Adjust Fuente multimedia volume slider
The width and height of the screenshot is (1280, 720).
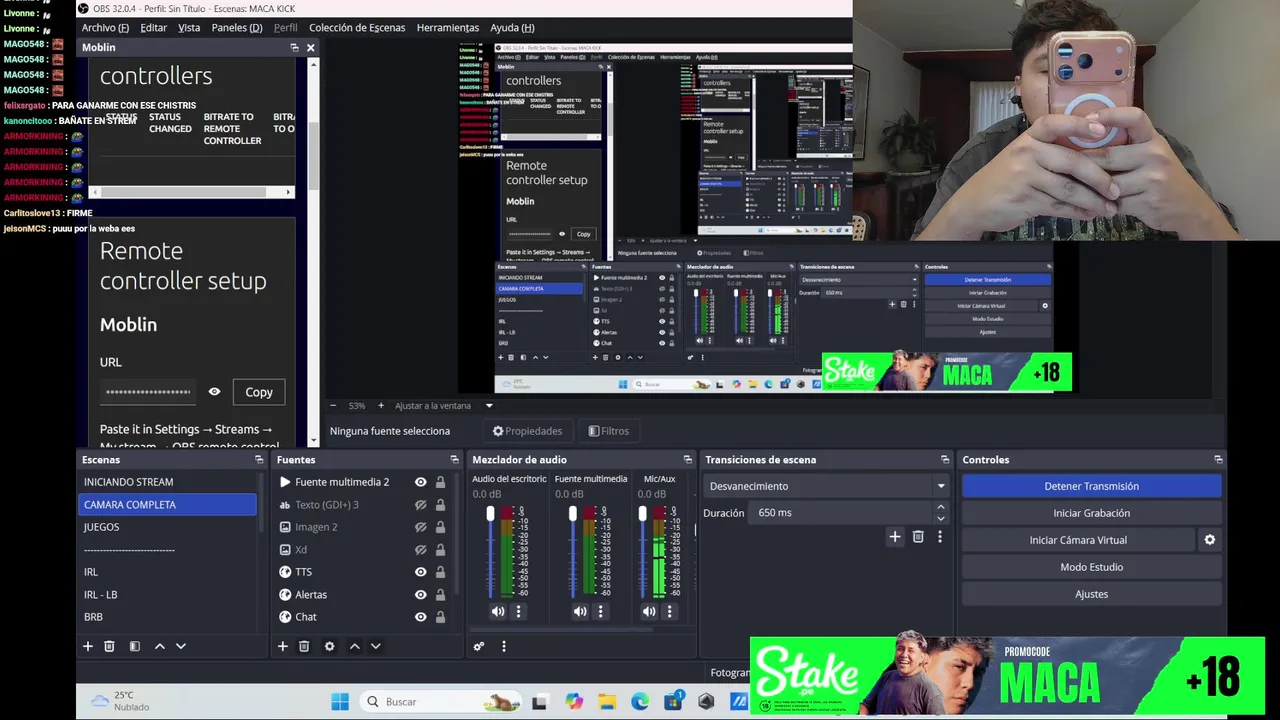[x=573, y=513]
